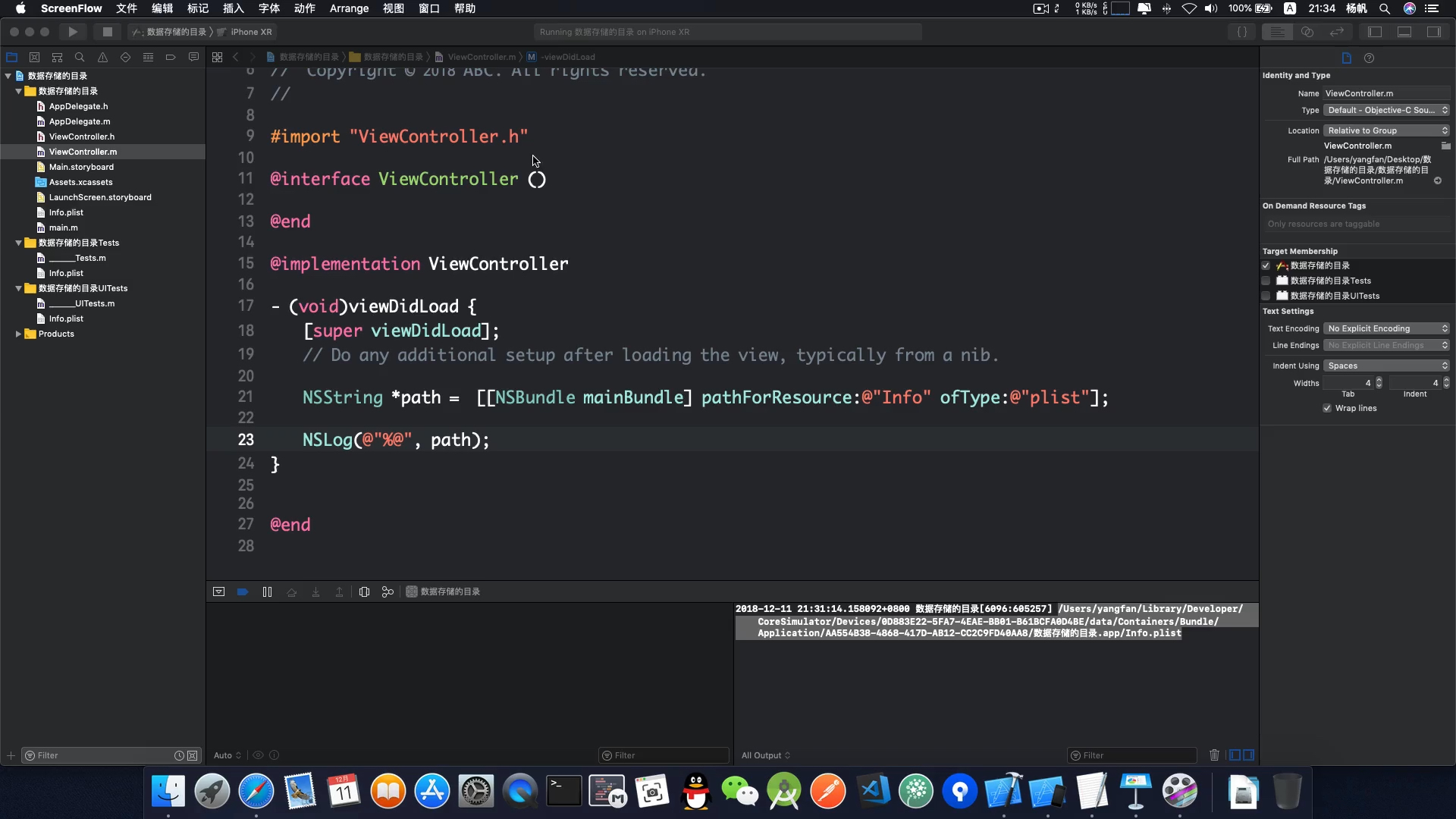The width and height of the screenshot is (1456, 819).
Task: Open the Breakpoint navigator icon
Action: [x=171, y=57]
